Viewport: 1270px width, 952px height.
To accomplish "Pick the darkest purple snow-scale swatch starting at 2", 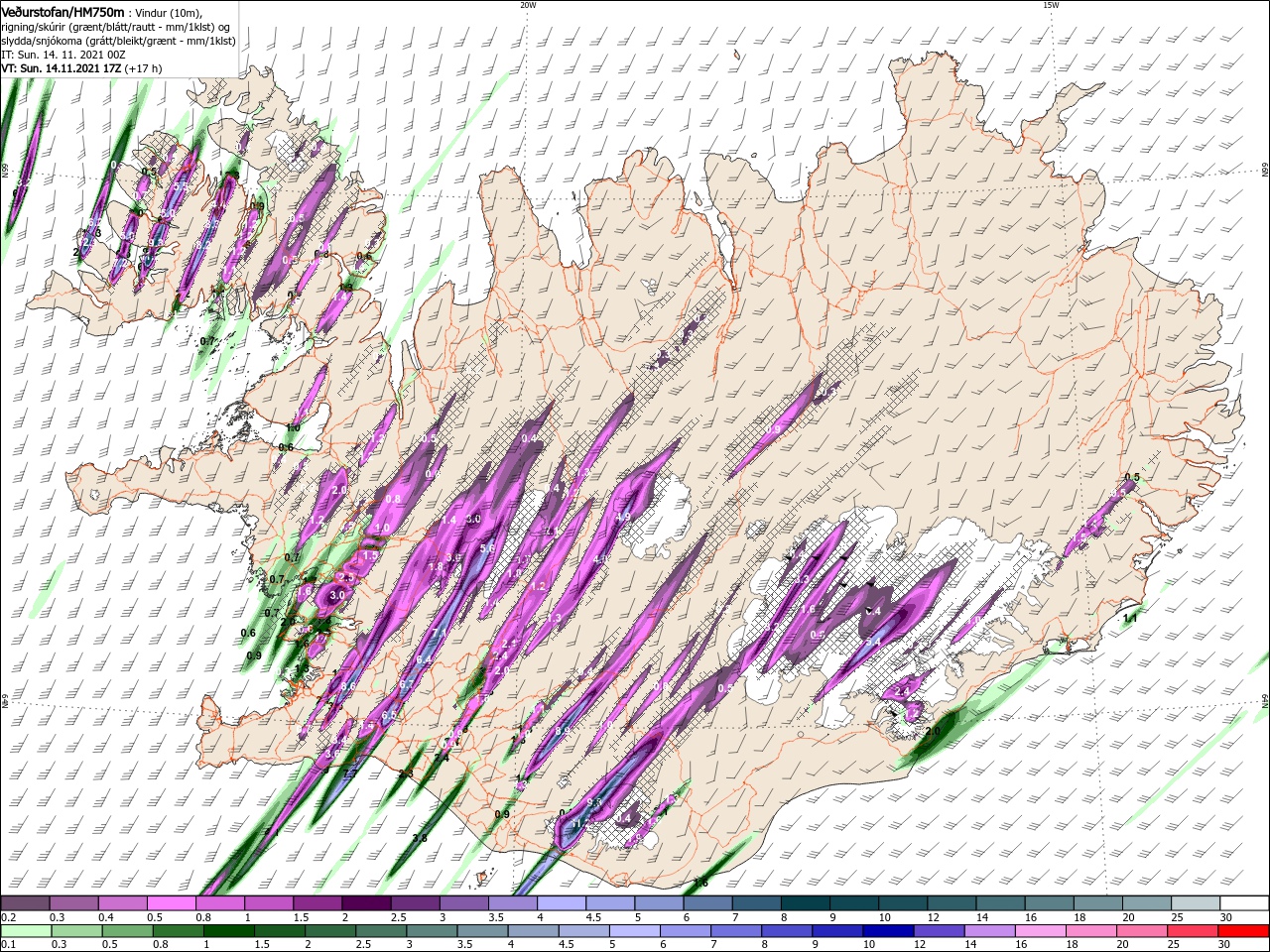I will click(x=366, y=903).
